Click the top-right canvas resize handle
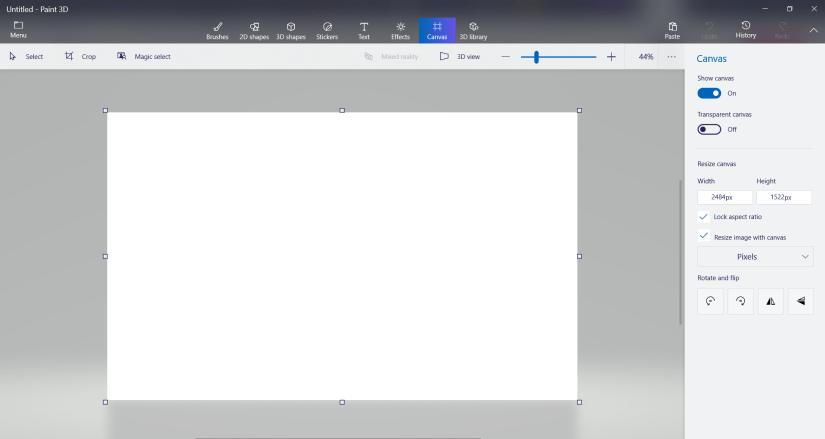 579,111
